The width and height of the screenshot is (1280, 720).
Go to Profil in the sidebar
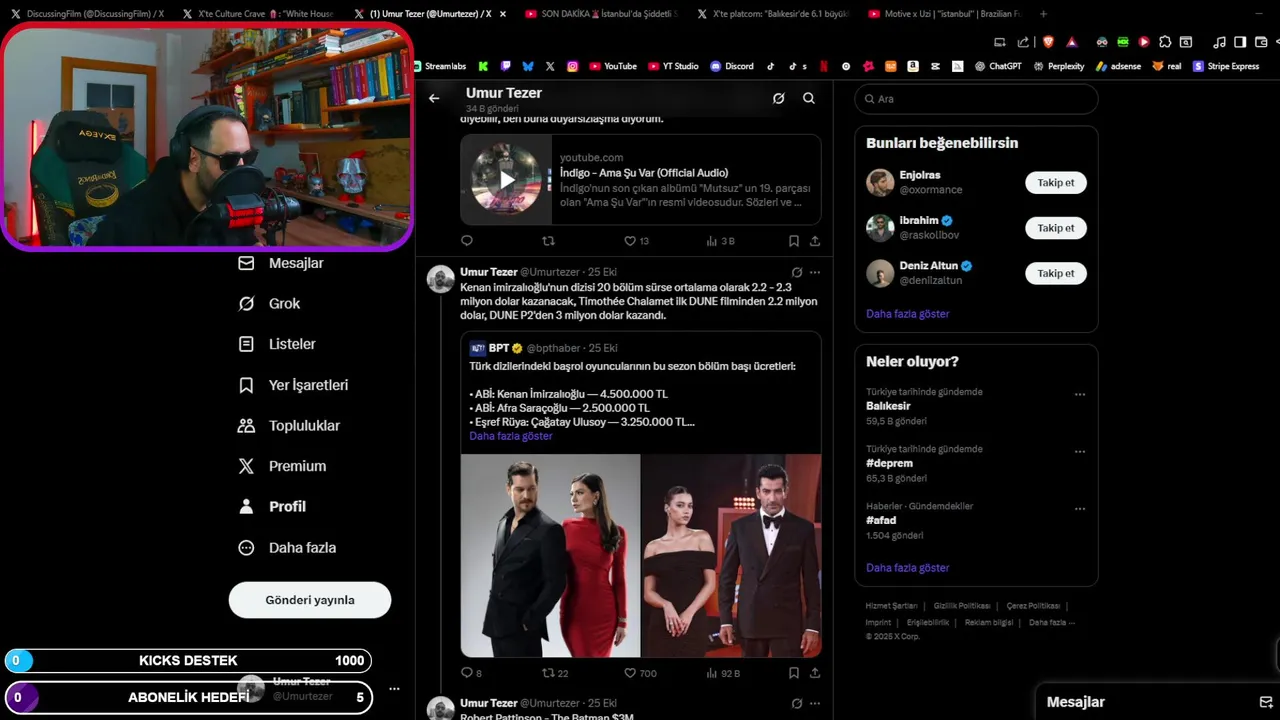point(271,506)
